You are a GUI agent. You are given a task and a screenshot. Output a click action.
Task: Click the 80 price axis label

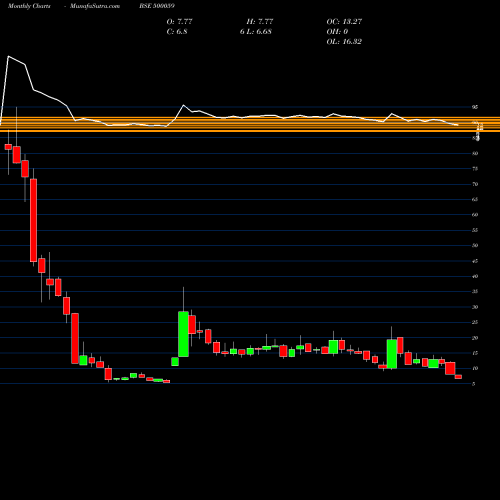[x=475, y=153]
